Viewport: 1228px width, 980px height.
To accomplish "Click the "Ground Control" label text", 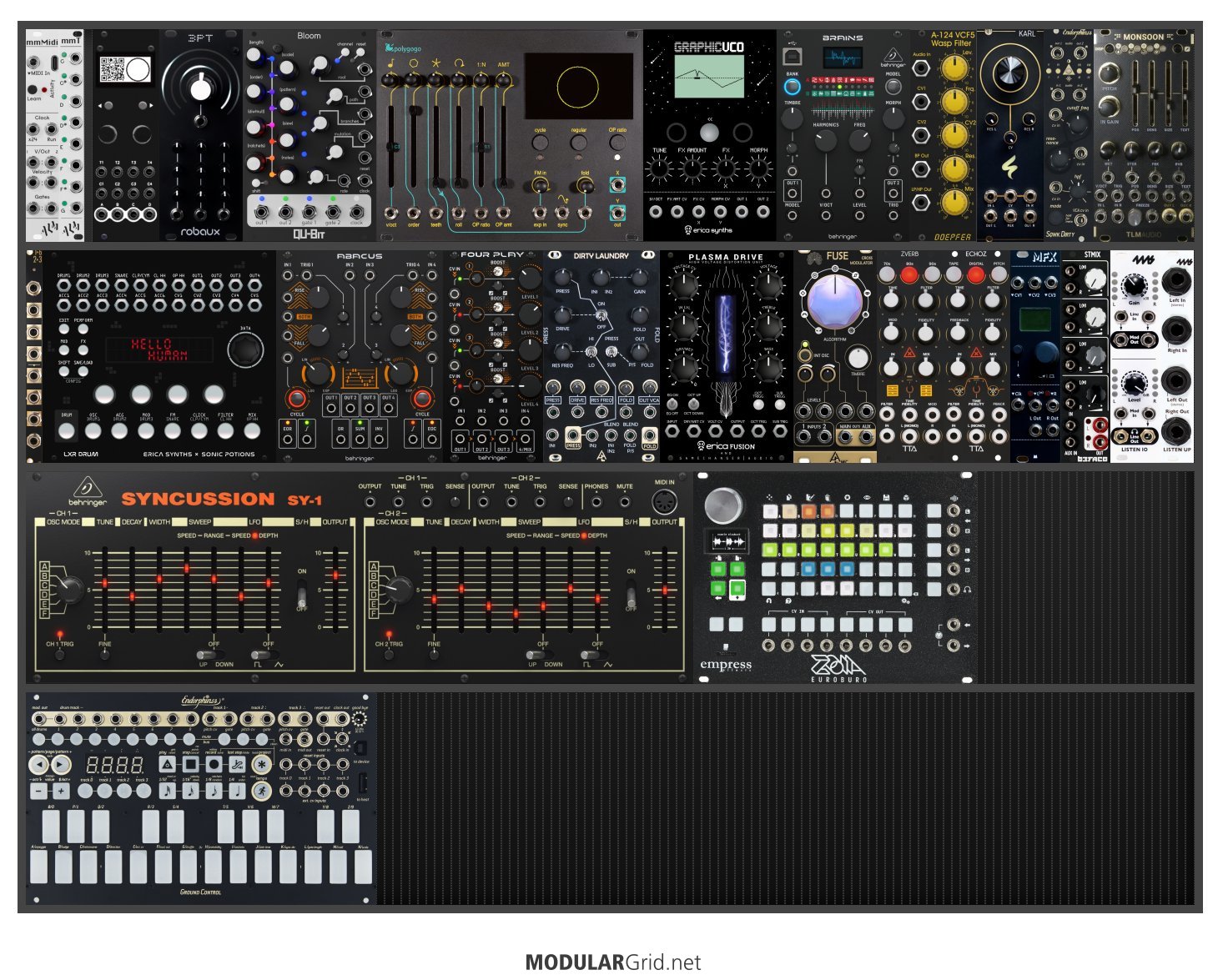I will pos(201,892).
